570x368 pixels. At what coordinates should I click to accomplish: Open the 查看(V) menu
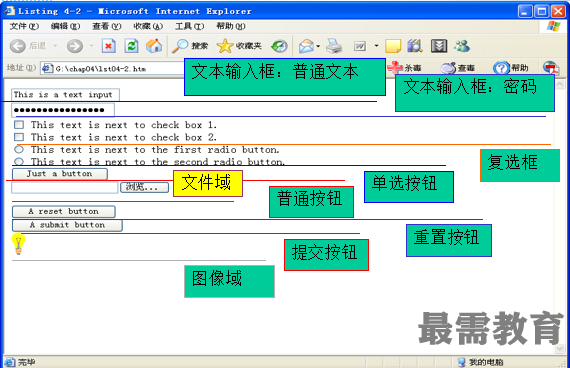[x=107, y=26]
